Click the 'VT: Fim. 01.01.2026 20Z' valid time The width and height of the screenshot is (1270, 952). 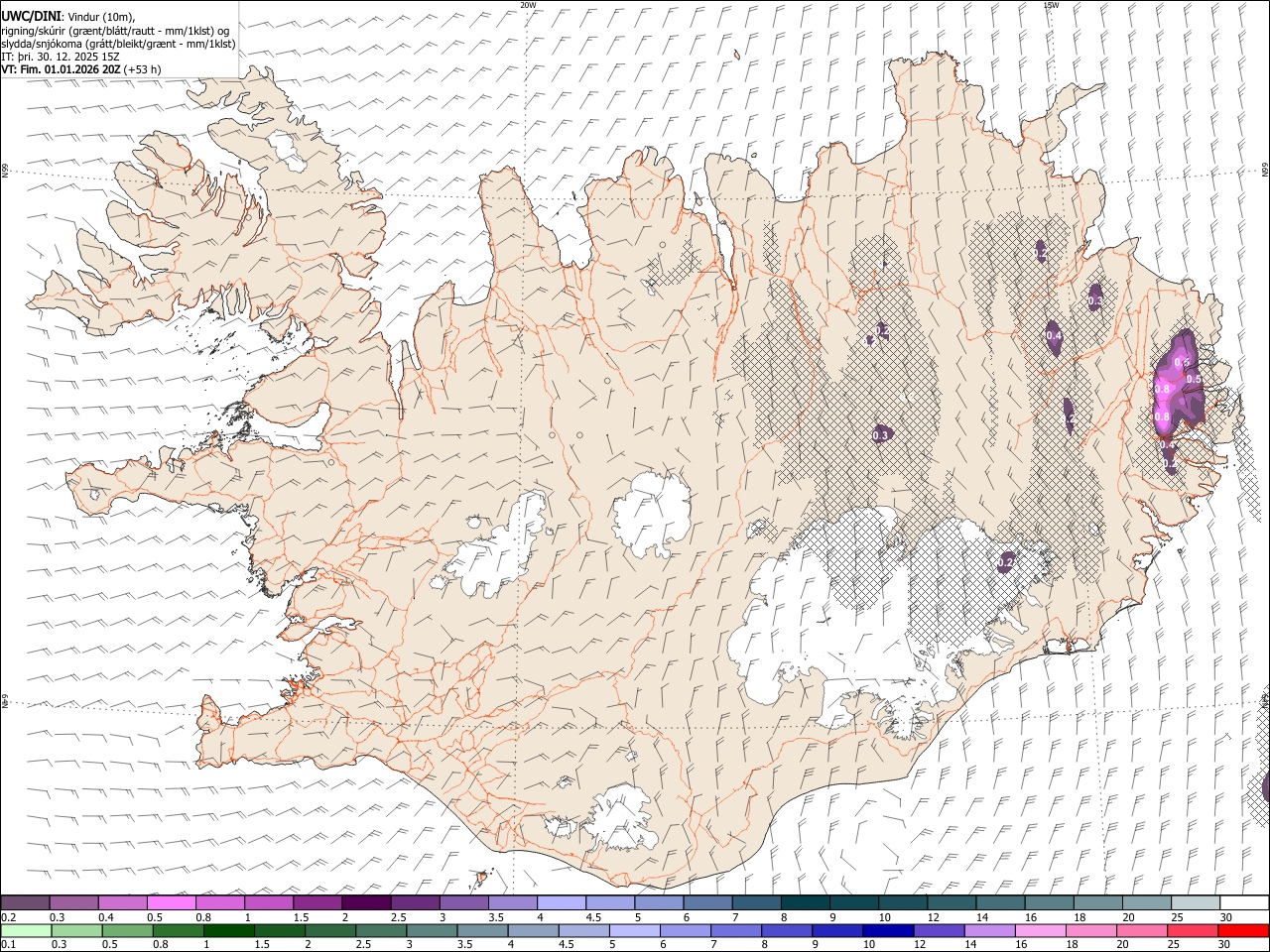click(62, 69)
